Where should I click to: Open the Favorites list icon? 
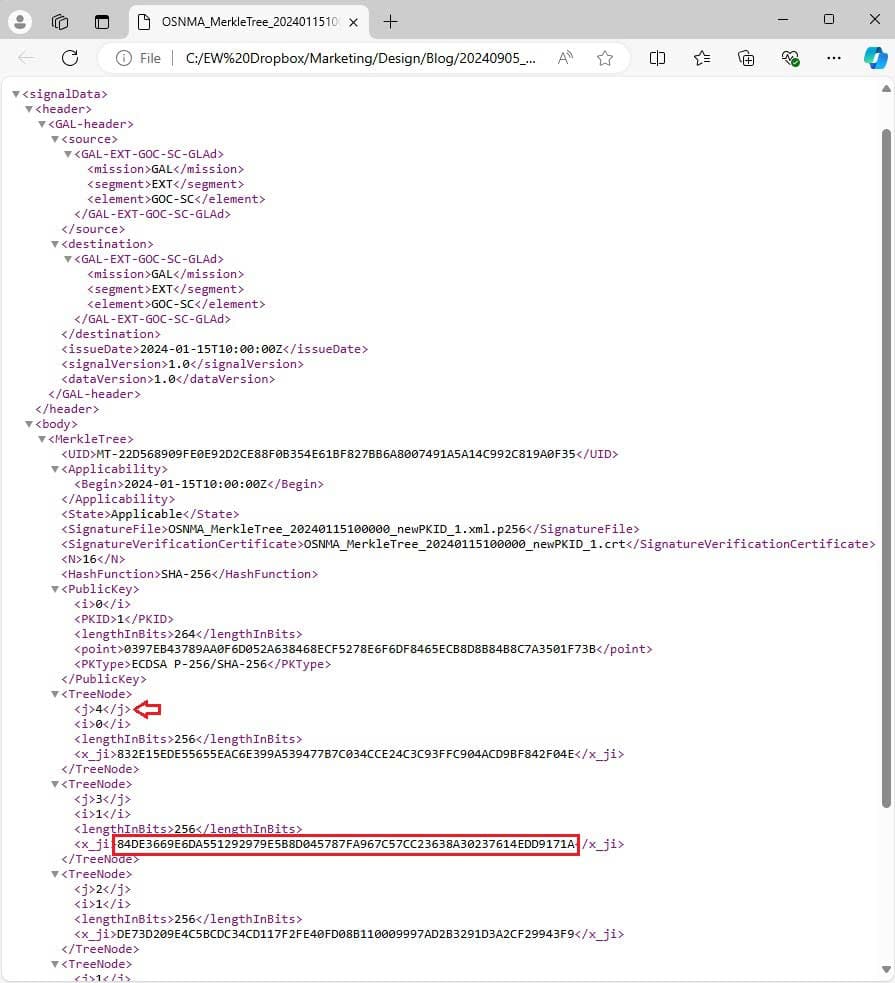coord(702,58)
